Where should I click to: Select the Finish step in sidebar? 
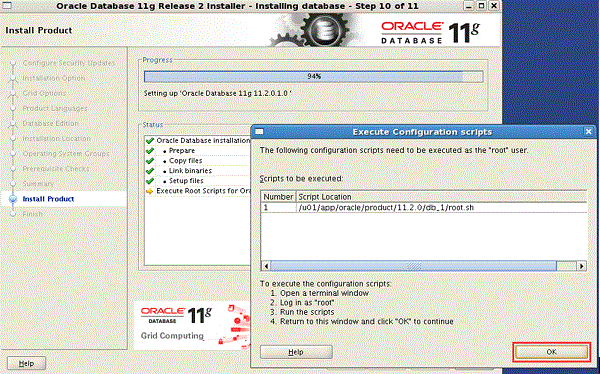[x=33, y=214]
